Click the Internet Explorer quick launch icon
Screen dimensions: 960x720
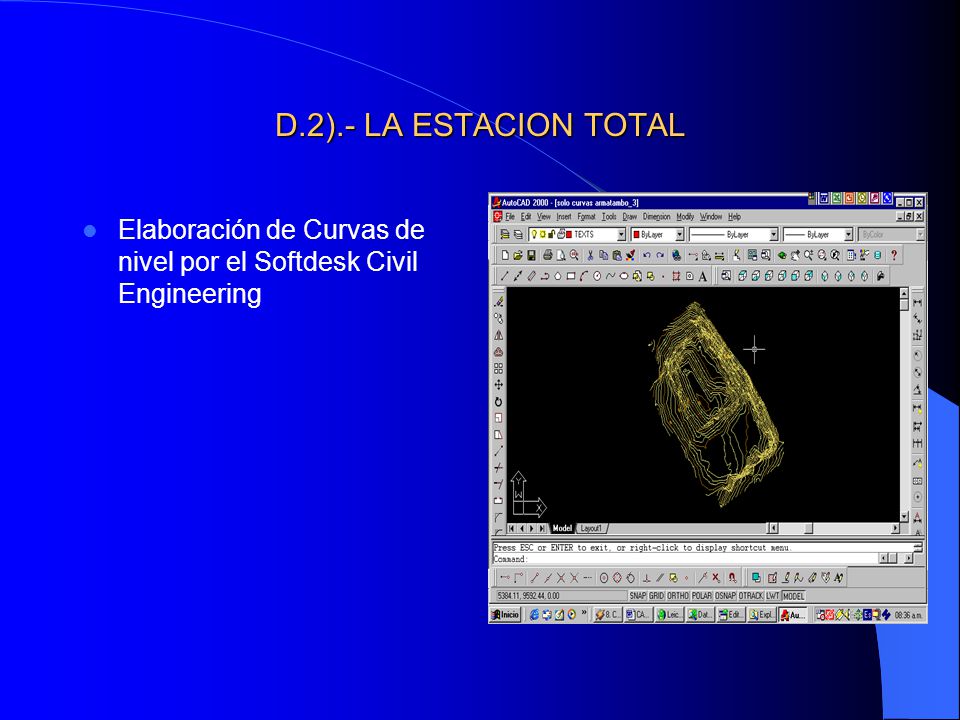tap(534, 615)
